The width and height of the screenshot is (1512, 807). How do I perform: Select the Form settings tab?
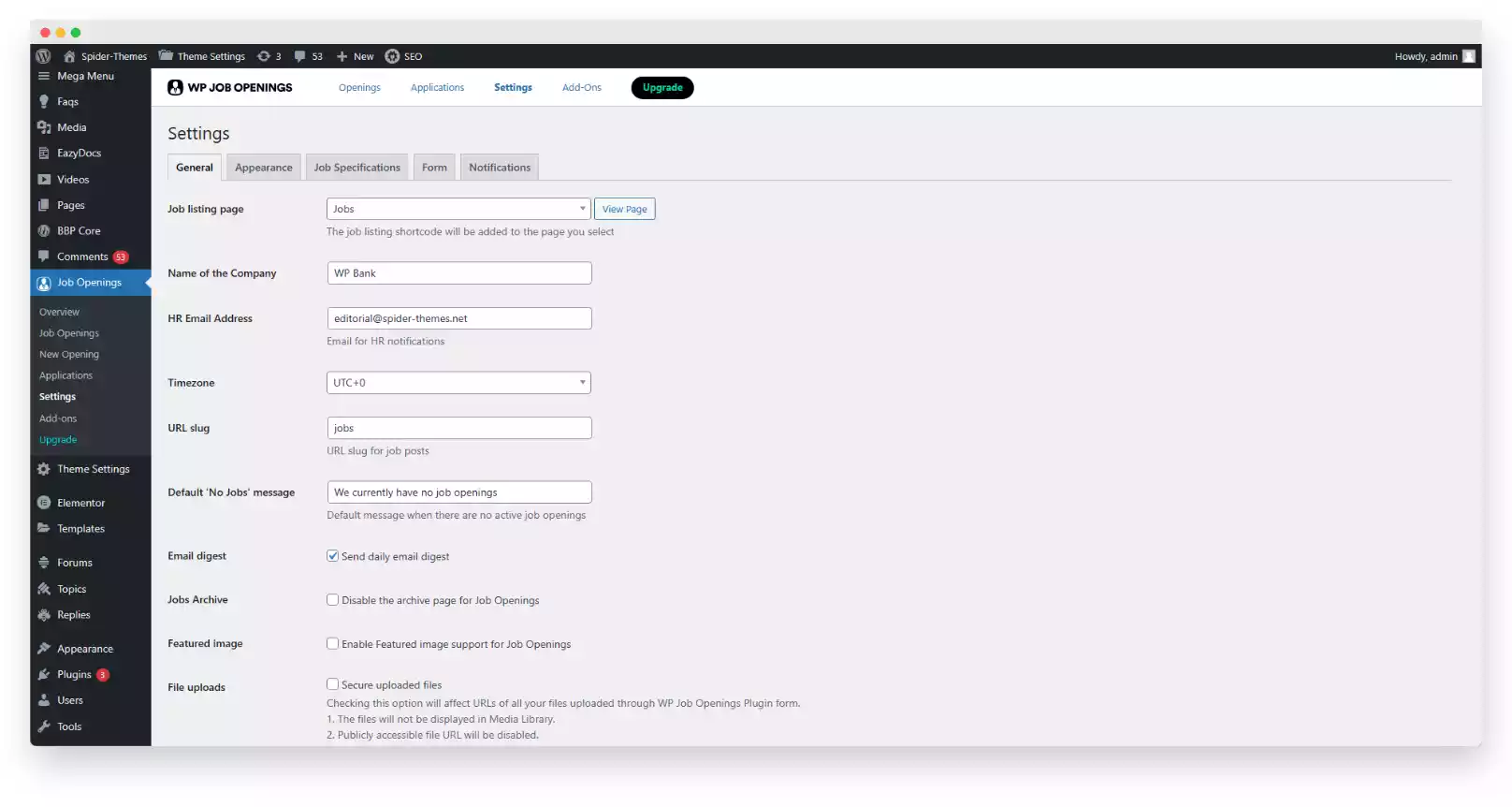434,167
